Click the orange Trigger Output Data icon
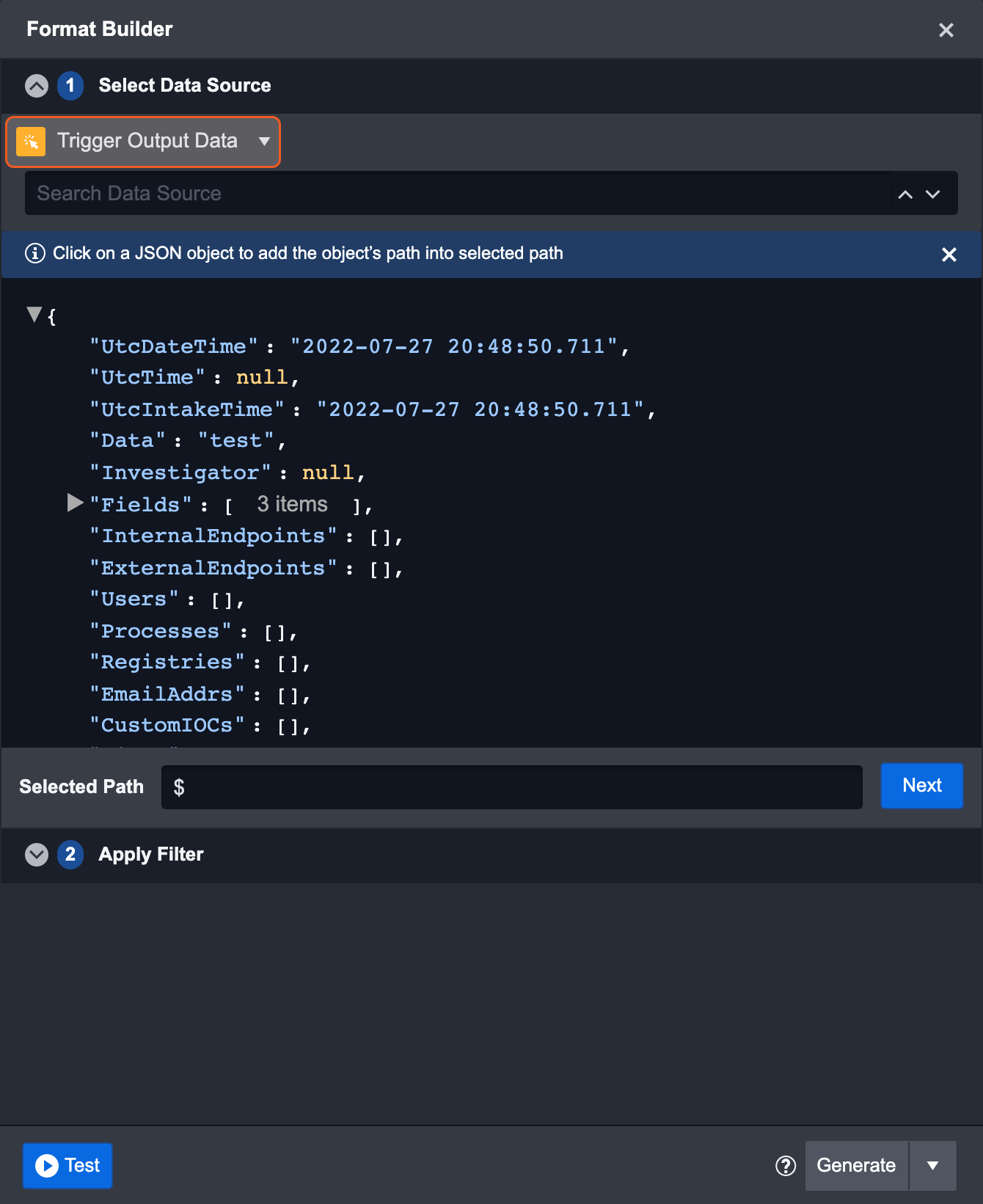The width and height of the screenshot is (983, 1204). coord(31,142)
